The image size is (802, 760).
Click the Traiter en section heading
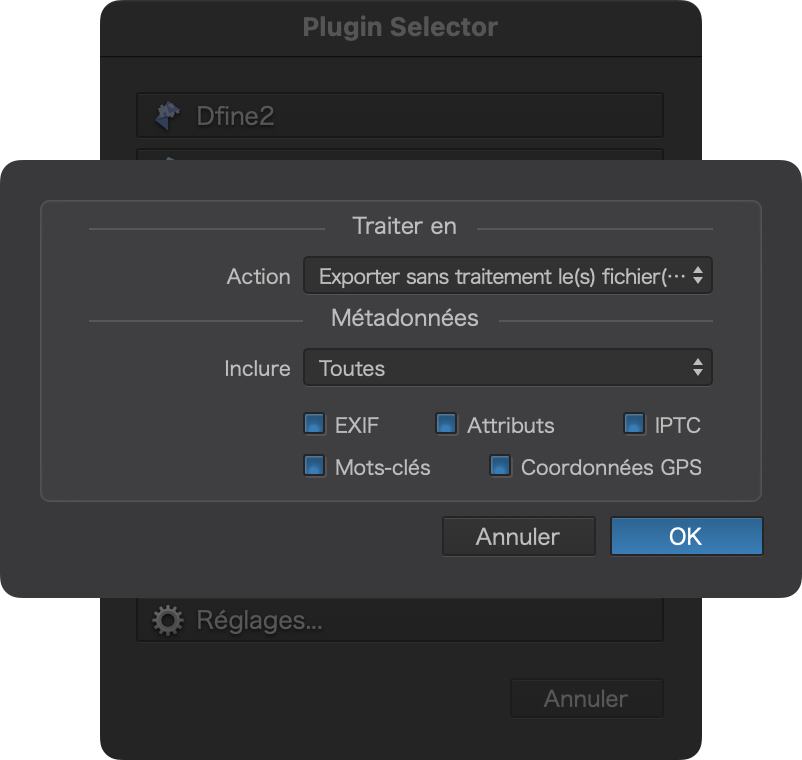pos(405,226)
